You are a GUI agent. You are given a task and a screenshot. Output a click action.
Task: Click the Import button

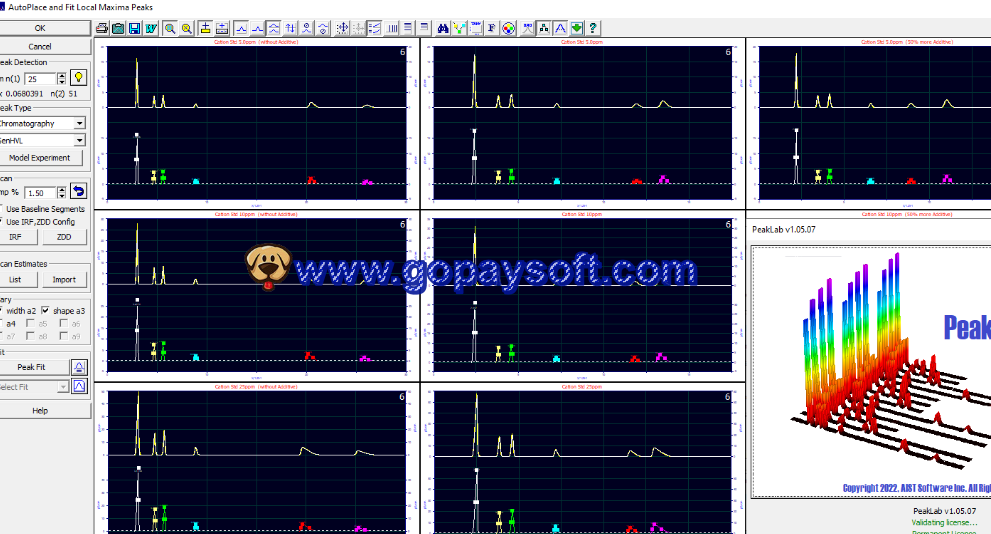pos(64,279)
